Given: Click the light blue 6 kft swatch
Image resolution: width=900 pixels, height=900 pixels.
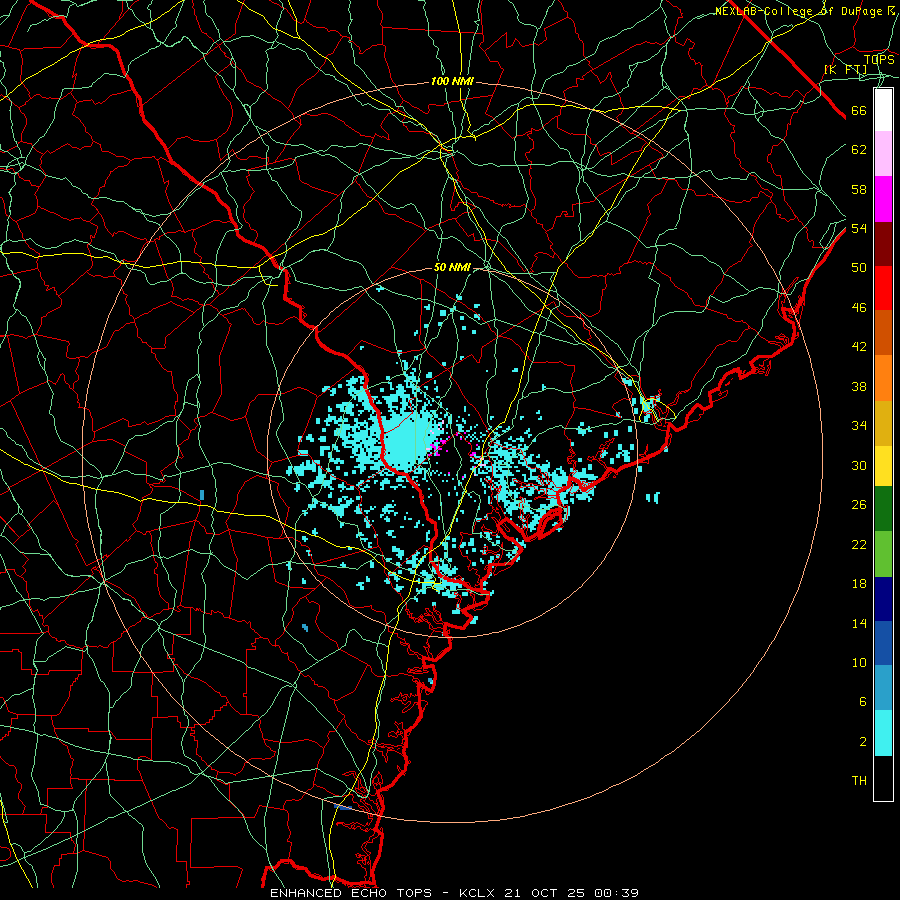Looking at the screenshot, I should (883, 688).
